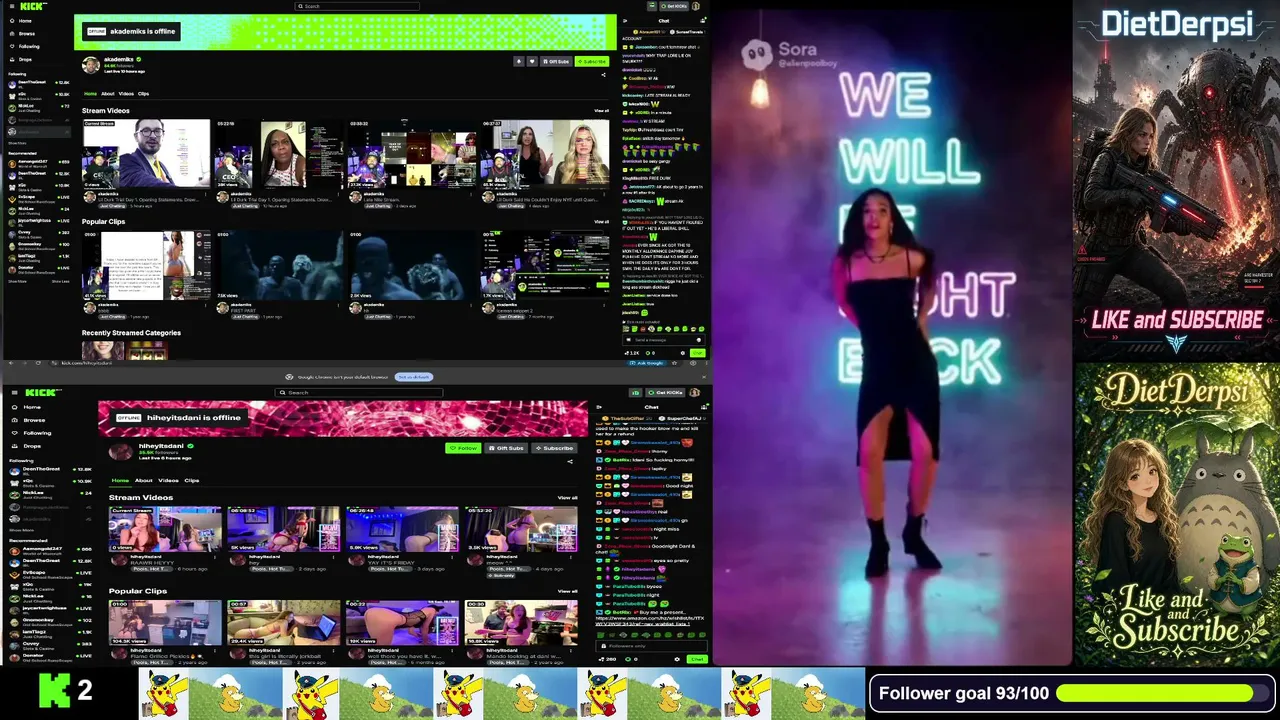Click the KICK logo in akademiks window
Screen dimensions: 1280x720
(x=34, y=6)
